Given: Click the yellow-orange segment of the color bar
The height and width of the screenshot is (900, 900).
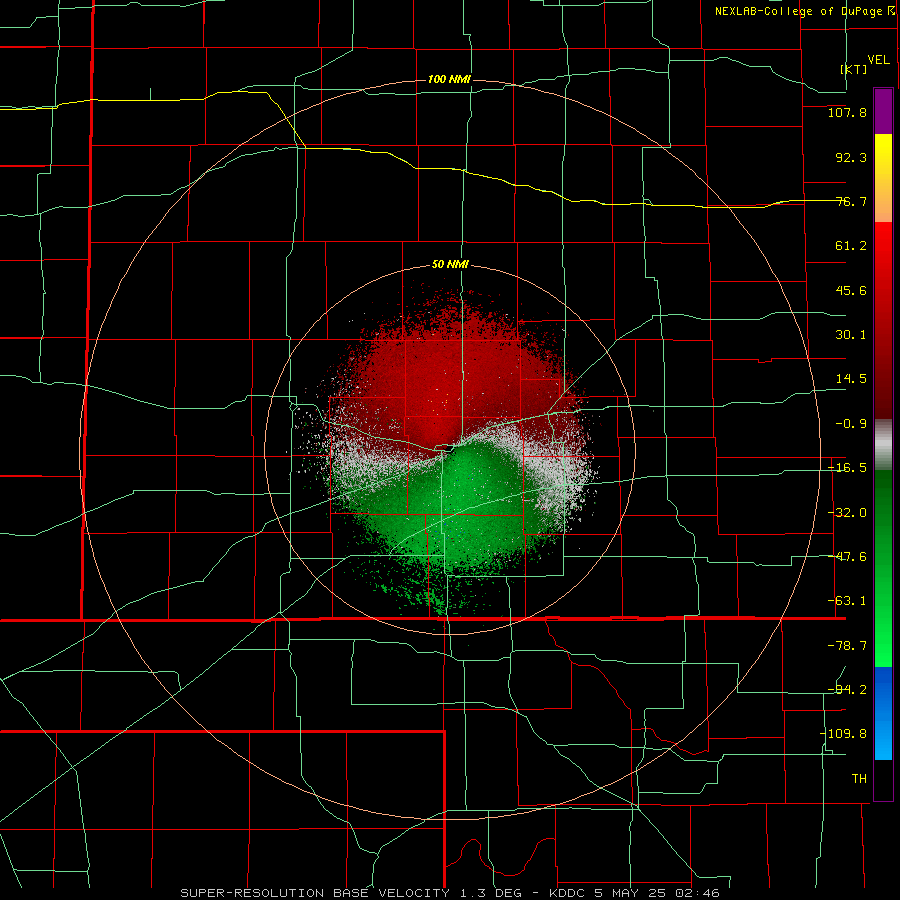Looking at the screenshot, I should pos(883,178).
